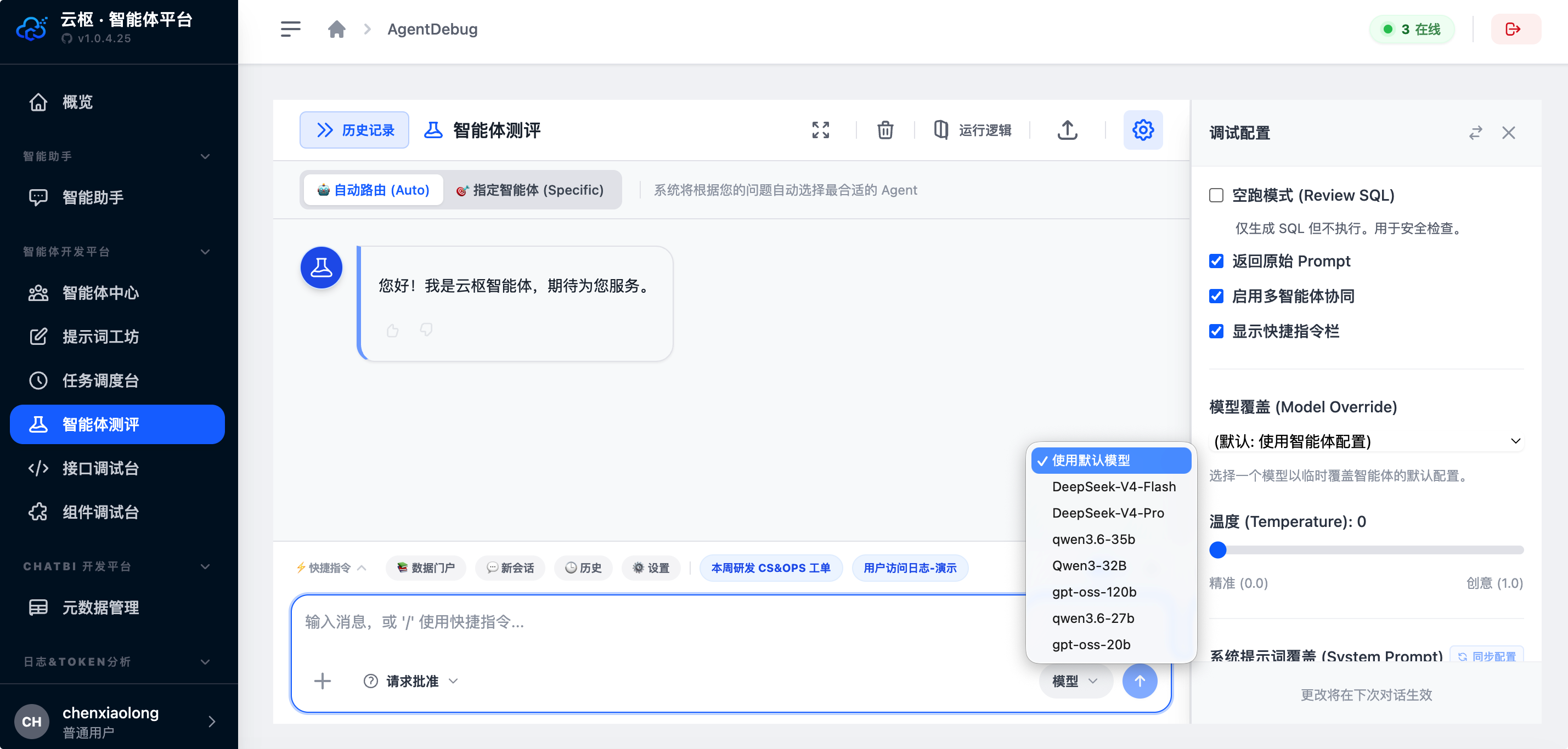Toggle fullscreen with expand arrows icon
The width and height of the screenshot is (1568, 749).
click(x=820, y=129)
